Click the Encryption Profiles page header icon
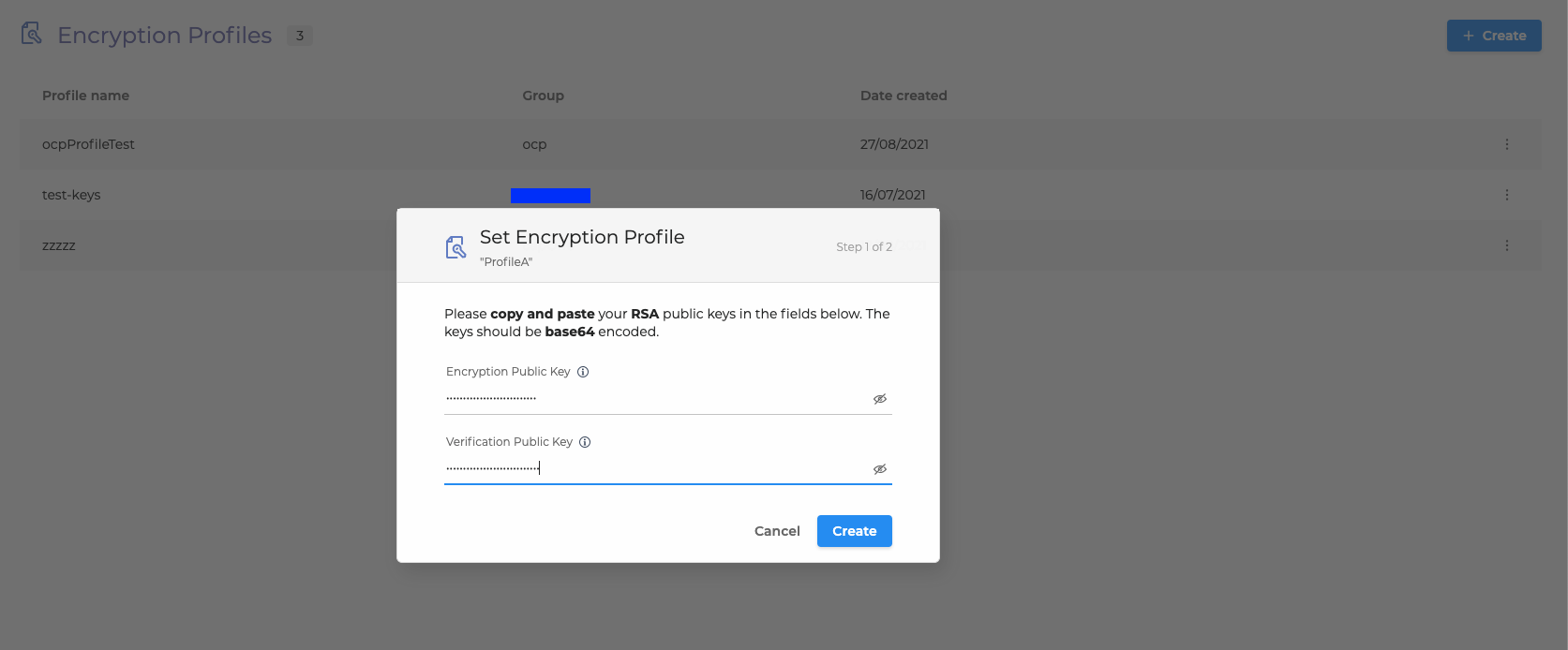This screenshot has width=1568, height=650. pyautogui.click(x=32, y=34)
